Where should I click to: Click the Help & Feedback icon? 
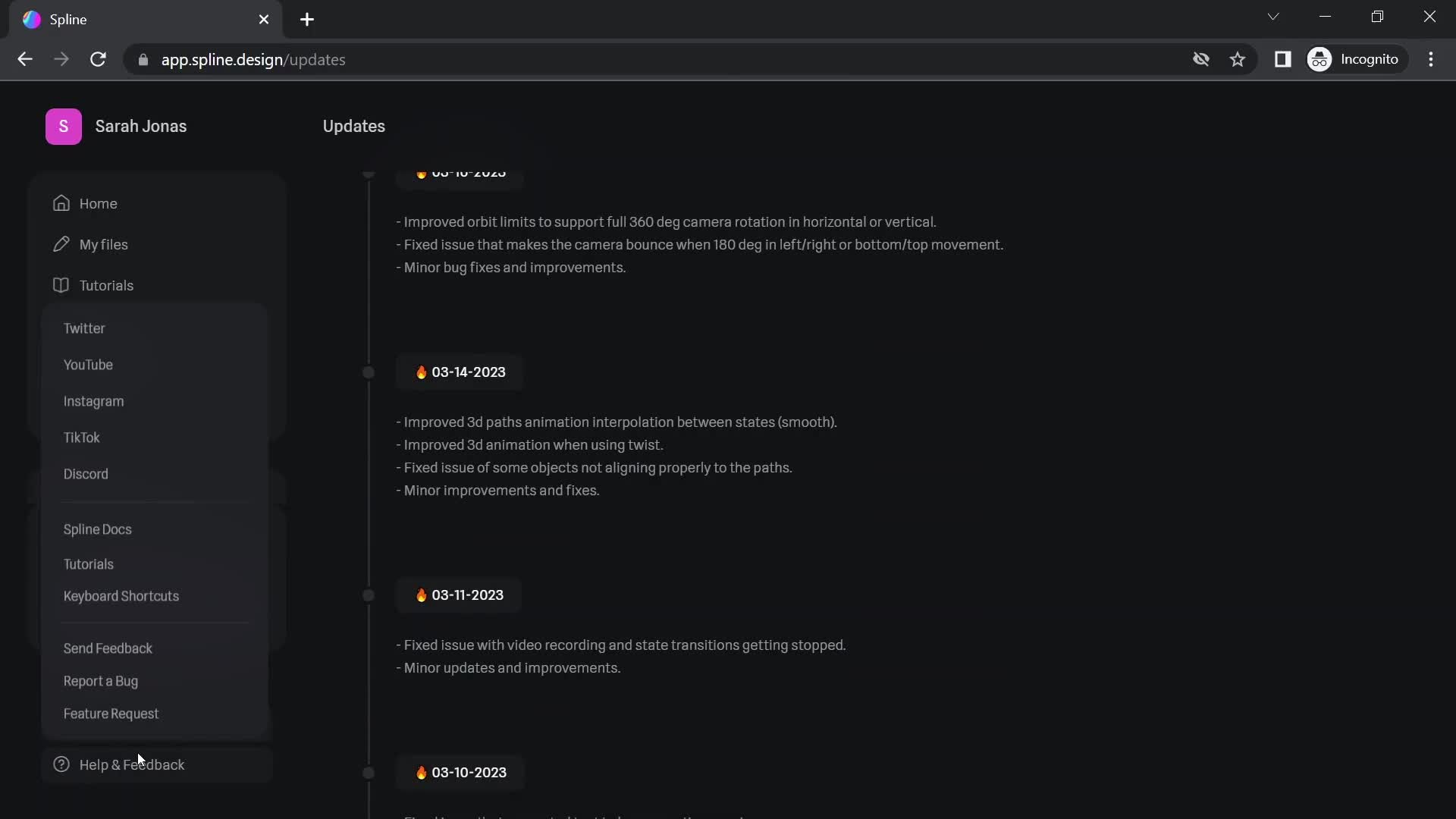60,765
